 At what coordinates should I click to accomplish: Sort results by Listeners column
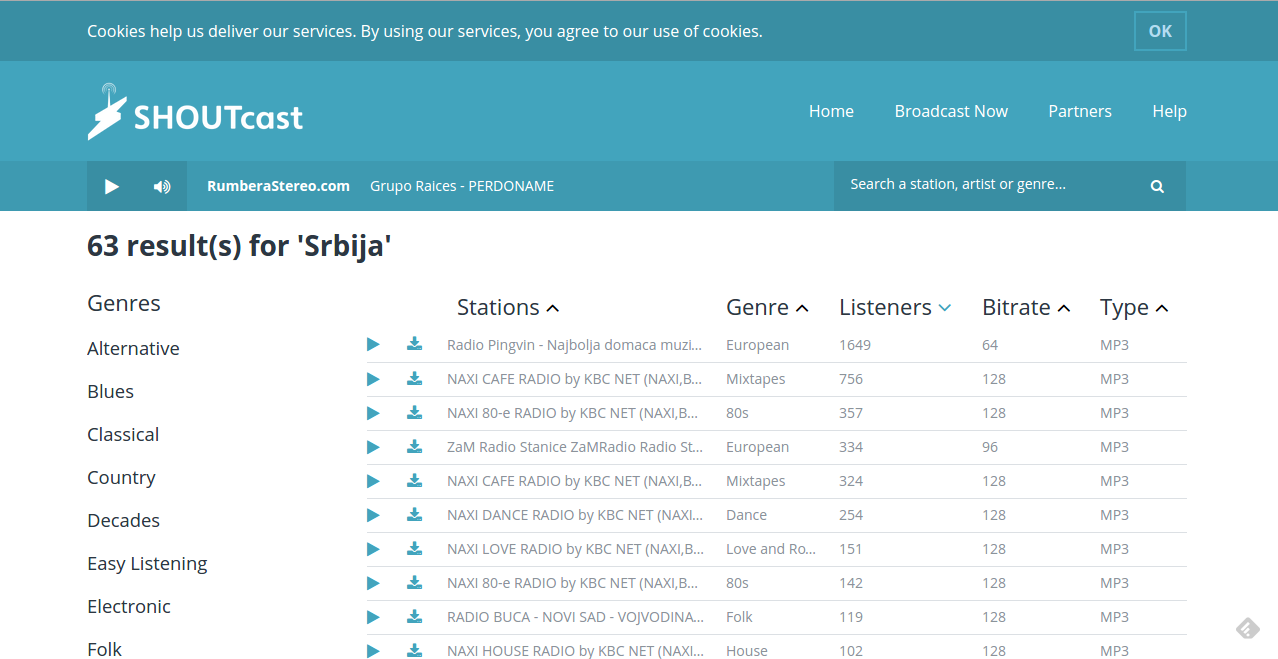(x=894, y=308)
